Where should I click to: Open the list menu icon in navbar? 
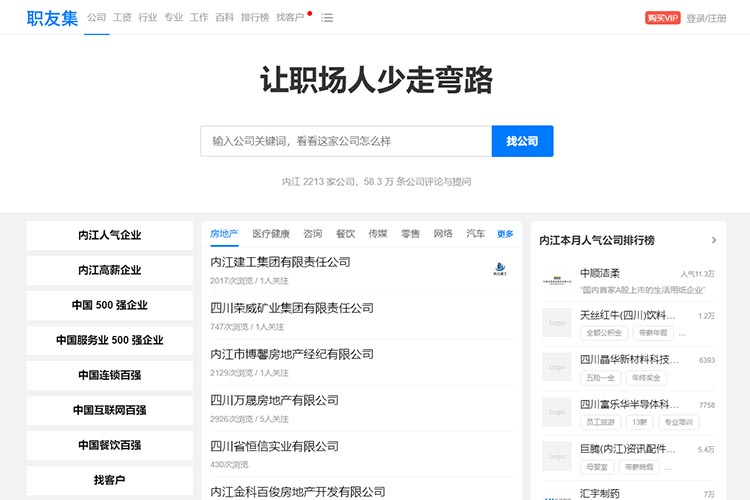click(327, 18)
